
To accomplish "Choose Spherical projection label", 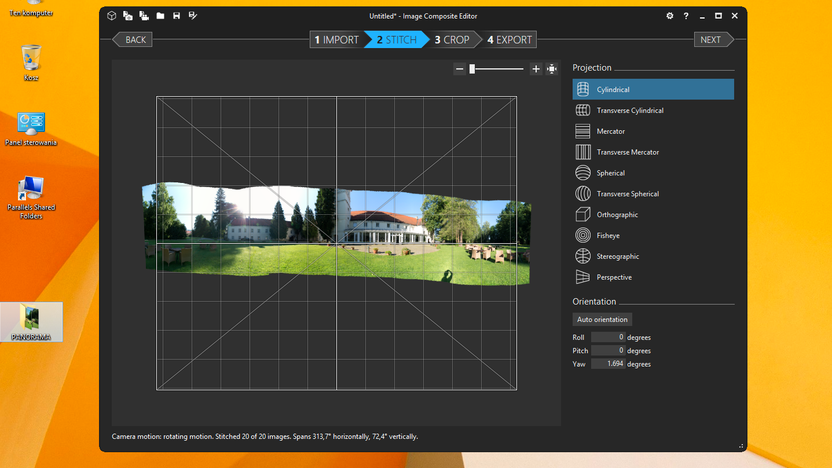I will pos(610,173).
